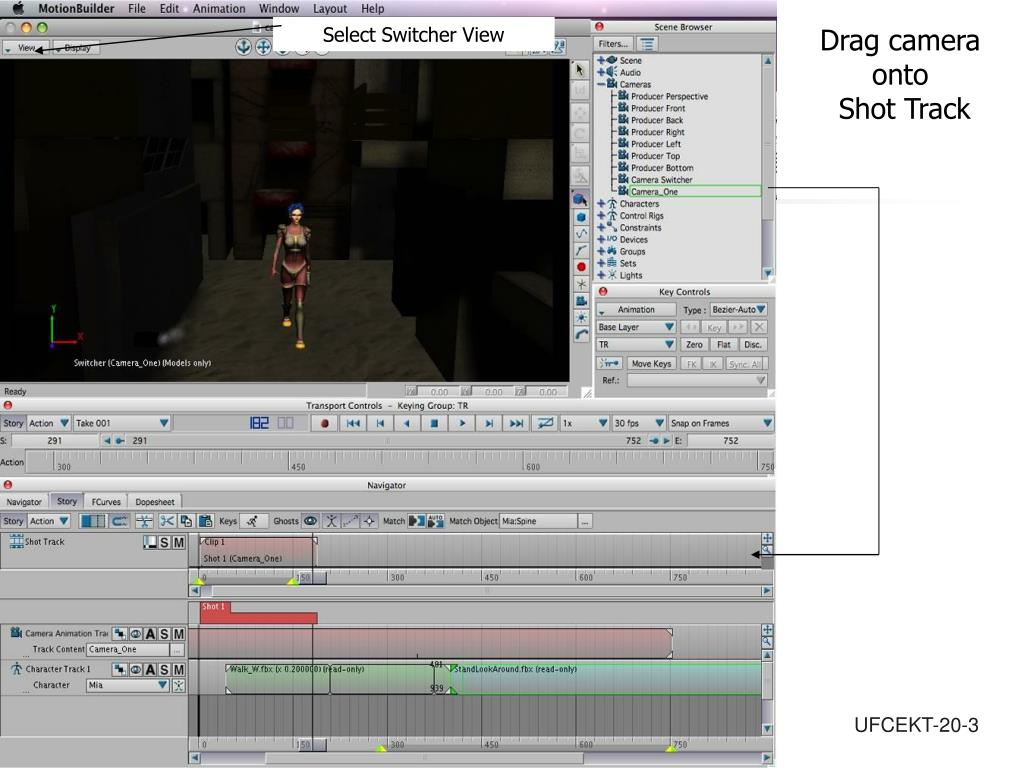Click the play forward transport button
1024x768 pixels.
tap(462, 423)
